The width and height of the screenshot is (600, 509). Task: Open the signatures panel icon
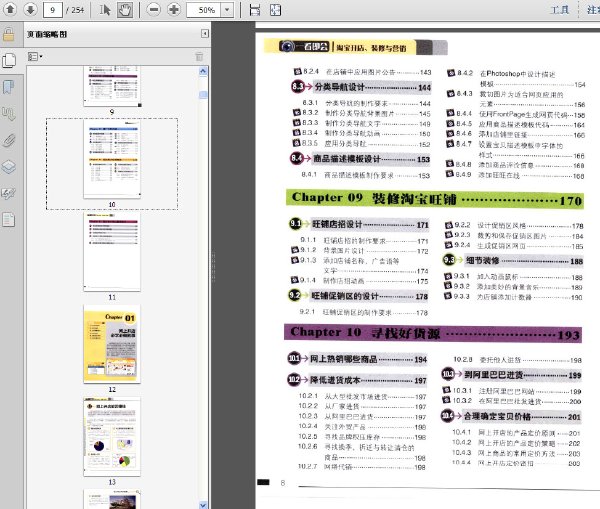tap(9, 114)
